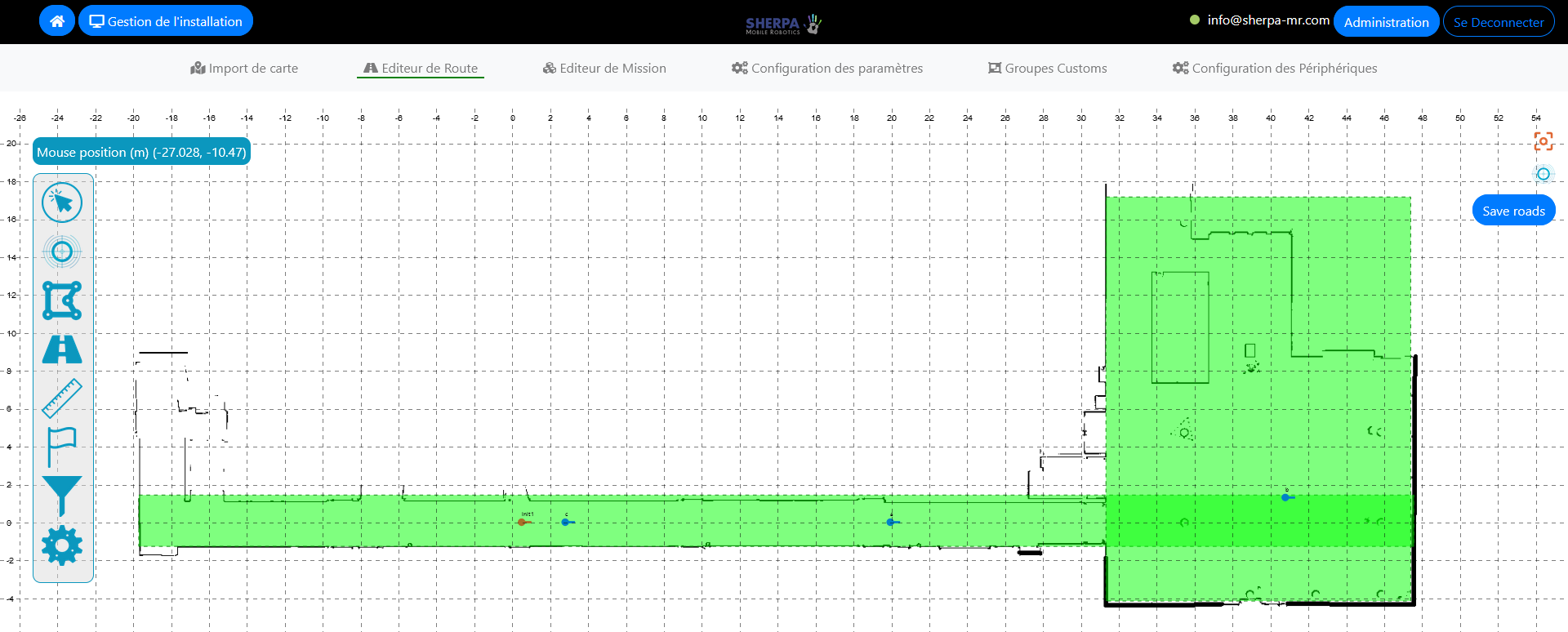This screenshot has height=632, width=1568.
Task: Click the target icon in left toolbar
Action: pyautogui.click(x=62, y=251)
